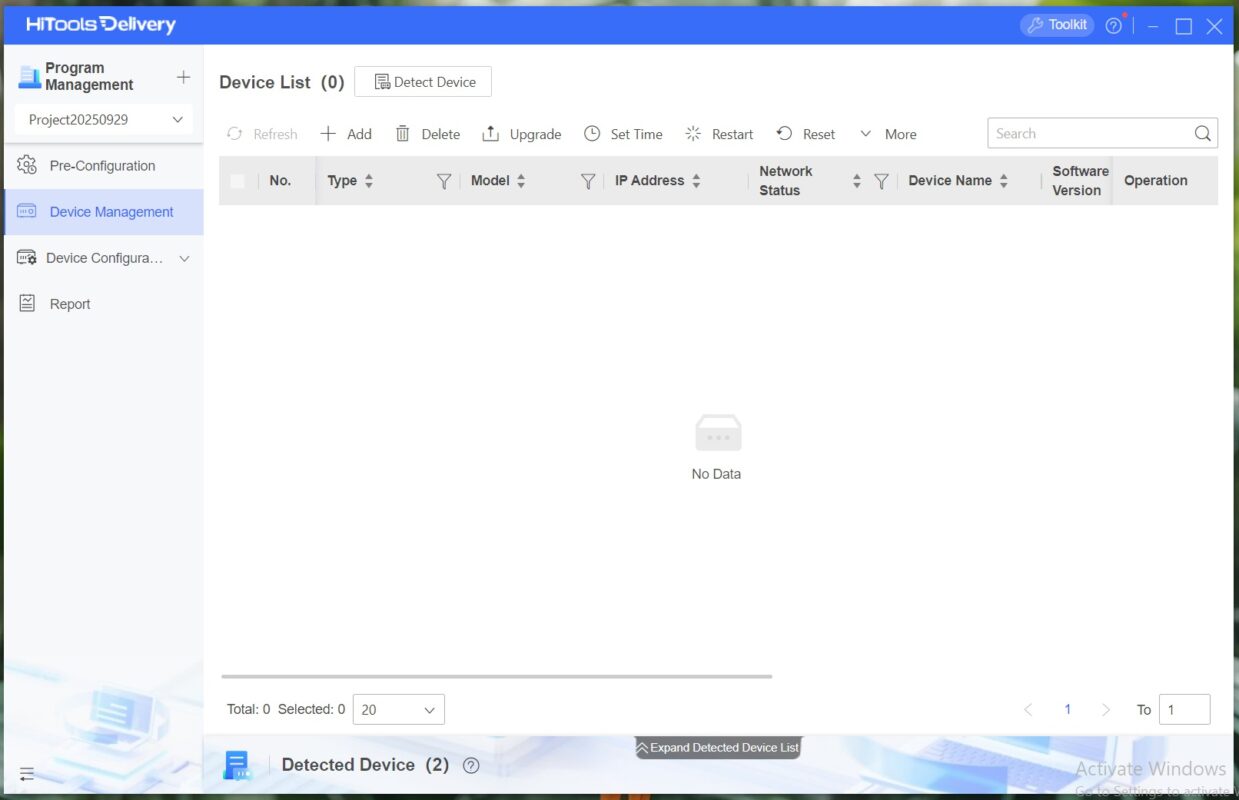Image resolution: width=1239 pixels, height=800 pixels.
Task: Open Report in the sidebar
Action: pyautogui.click(x=70, y=304)
